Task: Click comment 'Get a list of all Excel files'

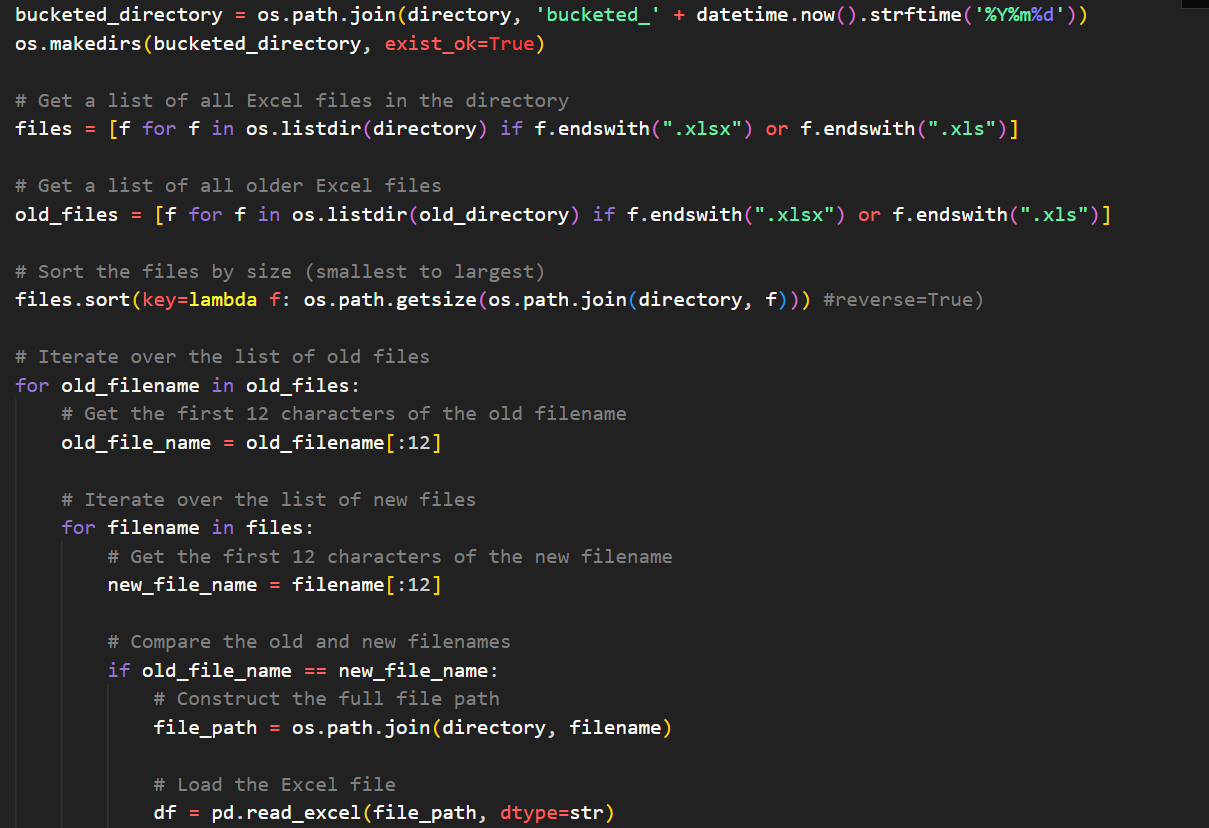Action: (292, 101)
